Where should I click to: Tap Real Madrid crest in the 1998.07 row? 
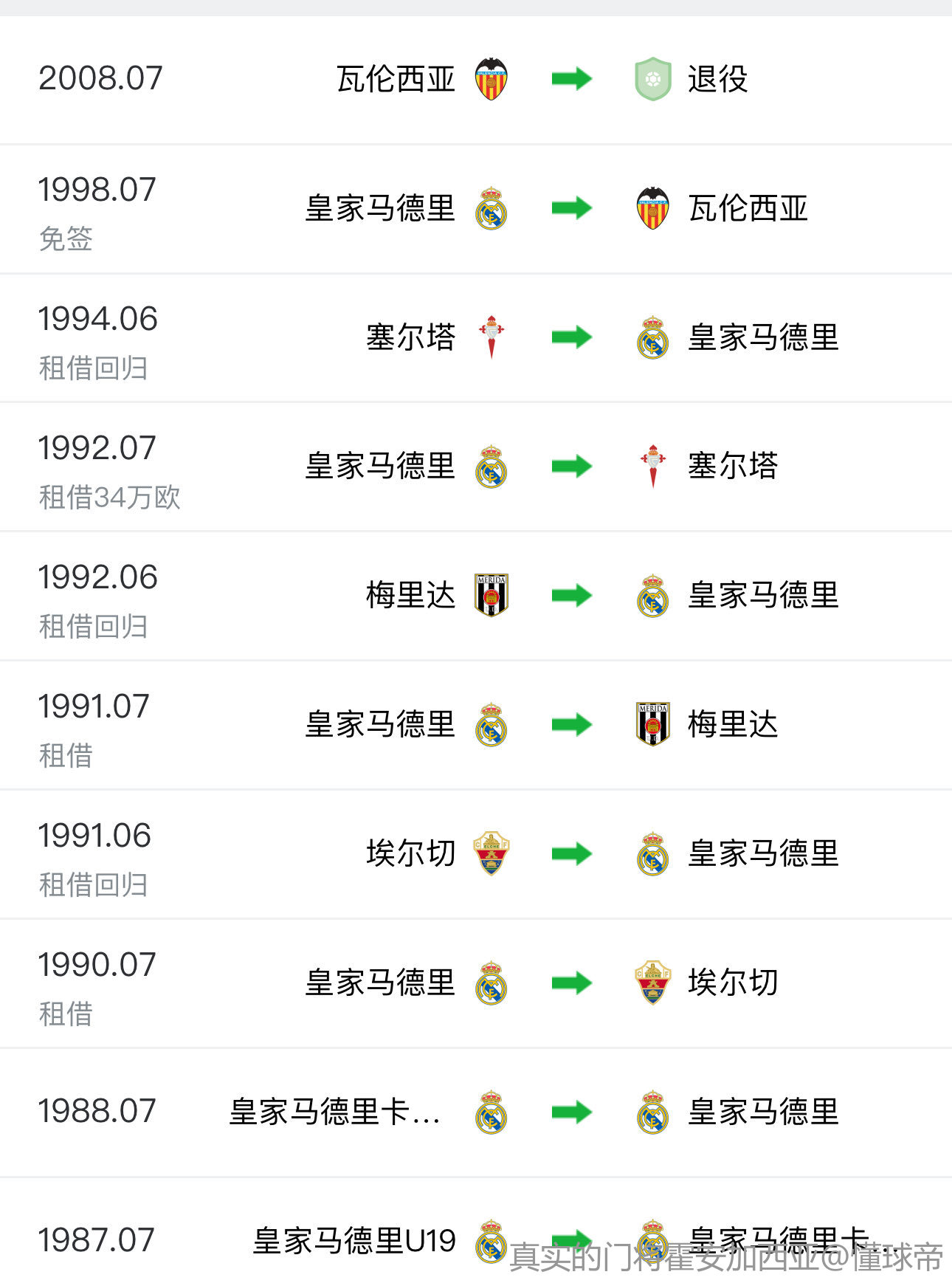[491, 208]
